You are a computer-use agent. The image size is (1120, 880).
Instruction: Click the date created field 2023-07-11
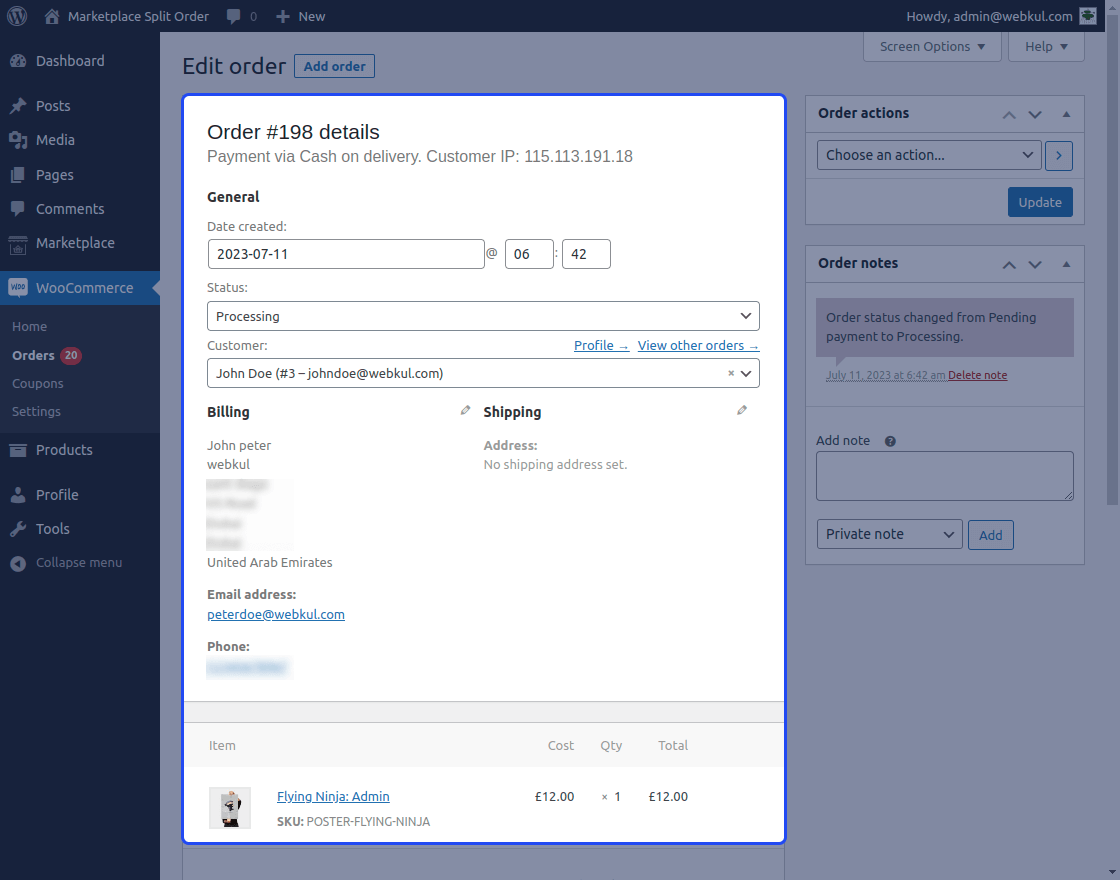[346, 254]
